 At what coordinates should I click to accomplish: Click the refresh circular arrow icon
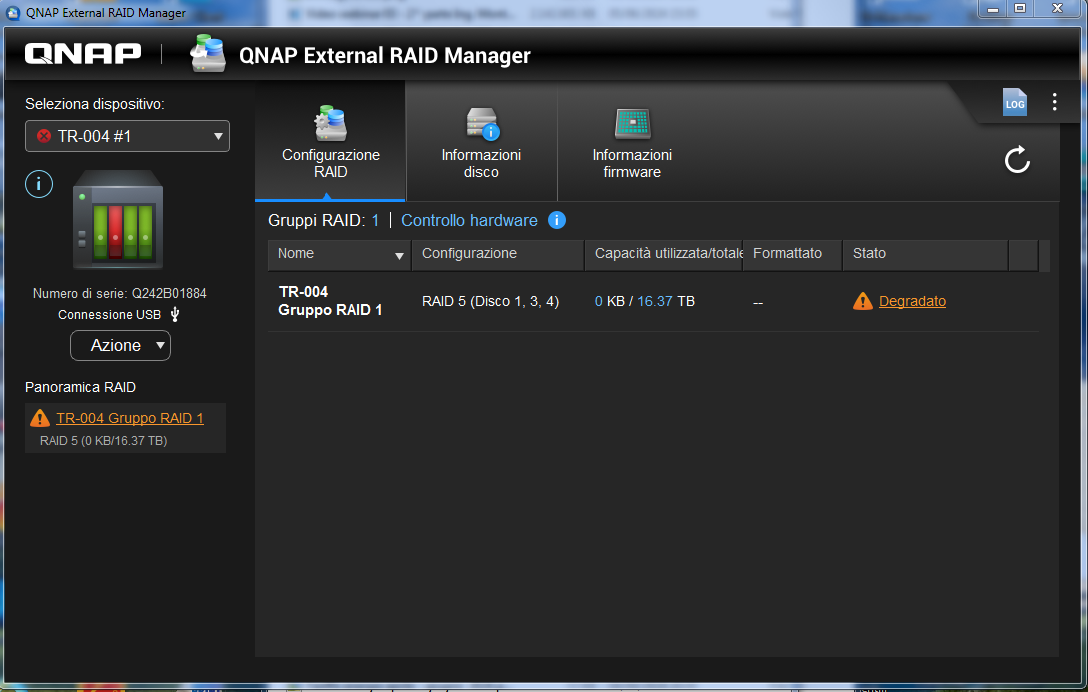(1017, 160)
